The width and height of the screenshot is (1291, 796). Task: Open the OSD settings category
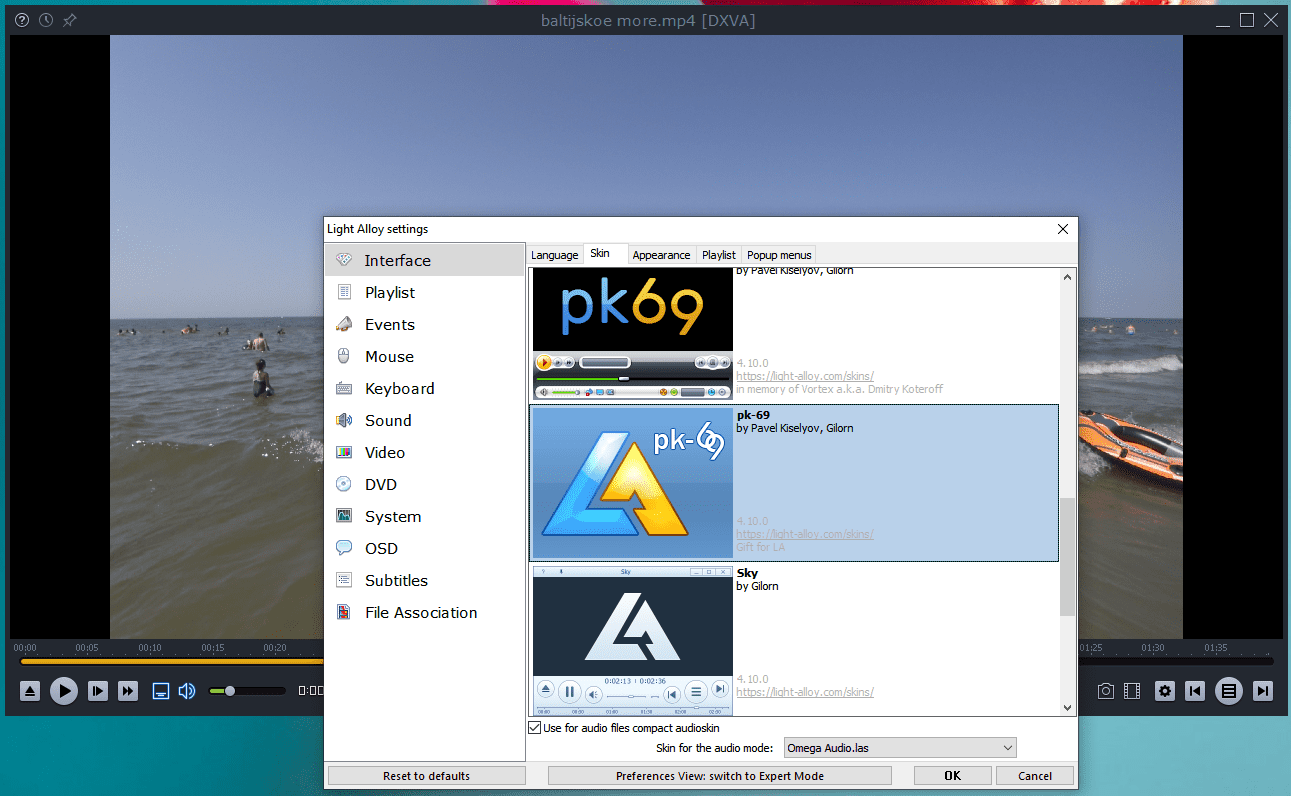coord(425,548)
